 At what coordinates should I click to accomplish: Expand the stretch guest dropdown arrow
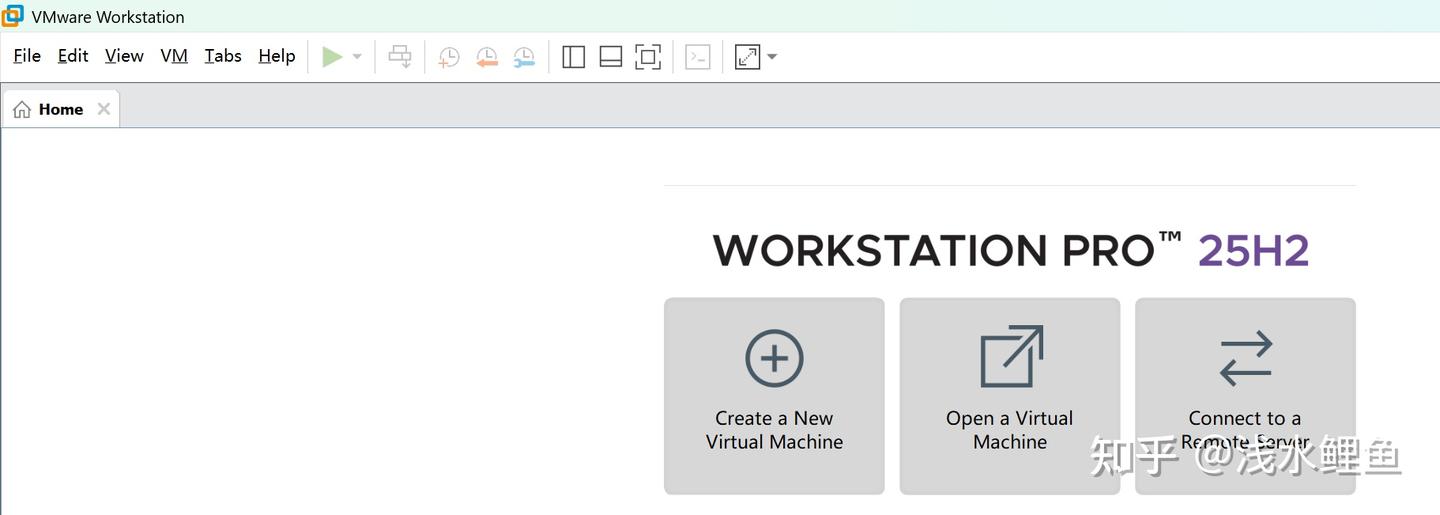point(772,57)
